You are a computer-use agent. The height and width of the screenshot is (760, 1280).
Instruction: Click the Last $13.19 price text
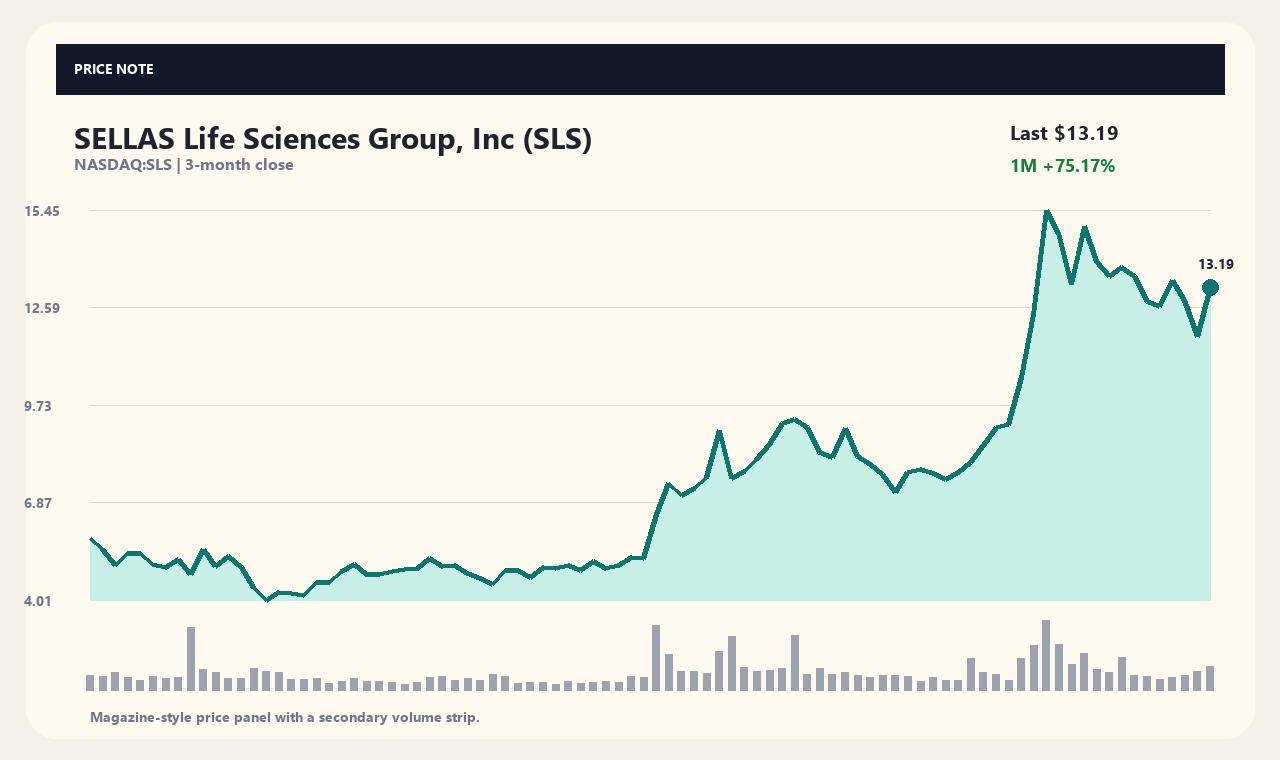tap(1064, 133)
